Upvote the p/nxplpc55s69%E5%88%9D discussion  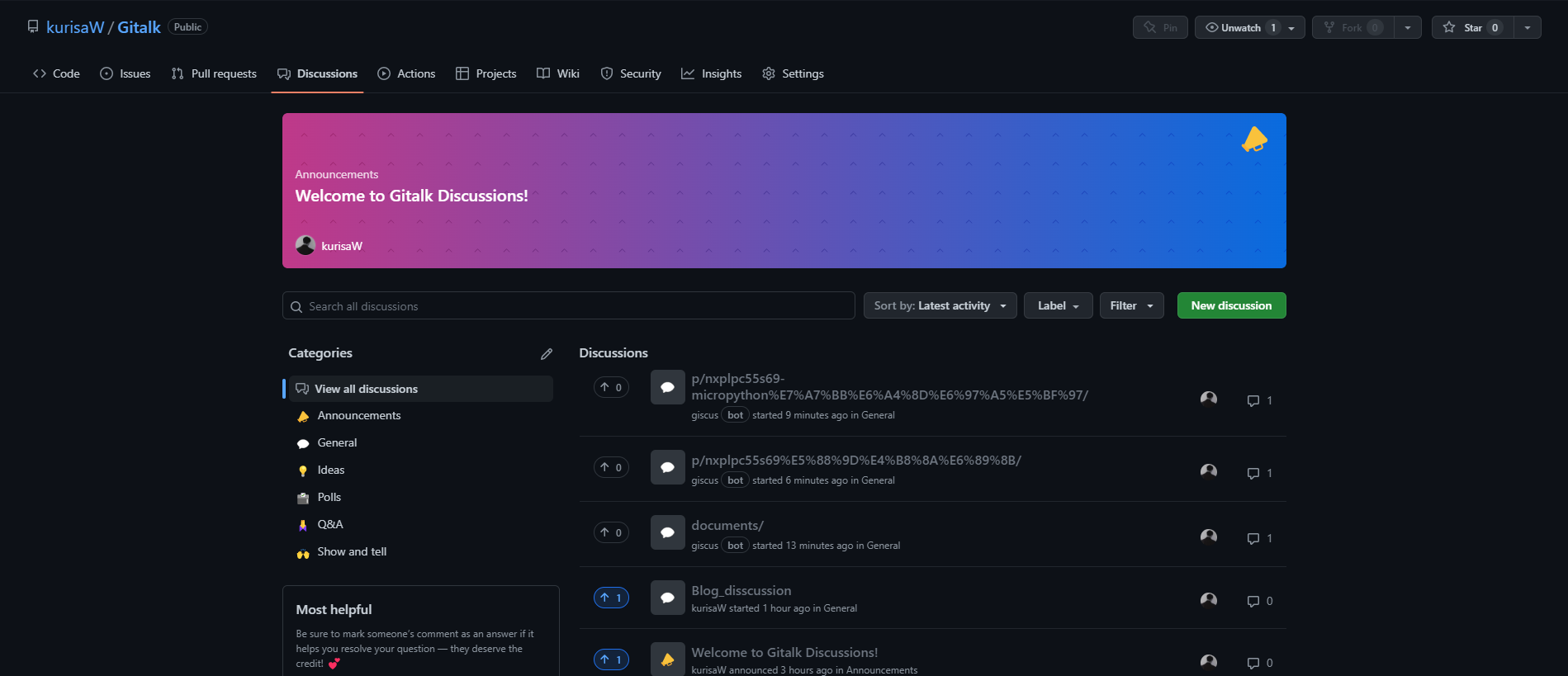point(611,467)
